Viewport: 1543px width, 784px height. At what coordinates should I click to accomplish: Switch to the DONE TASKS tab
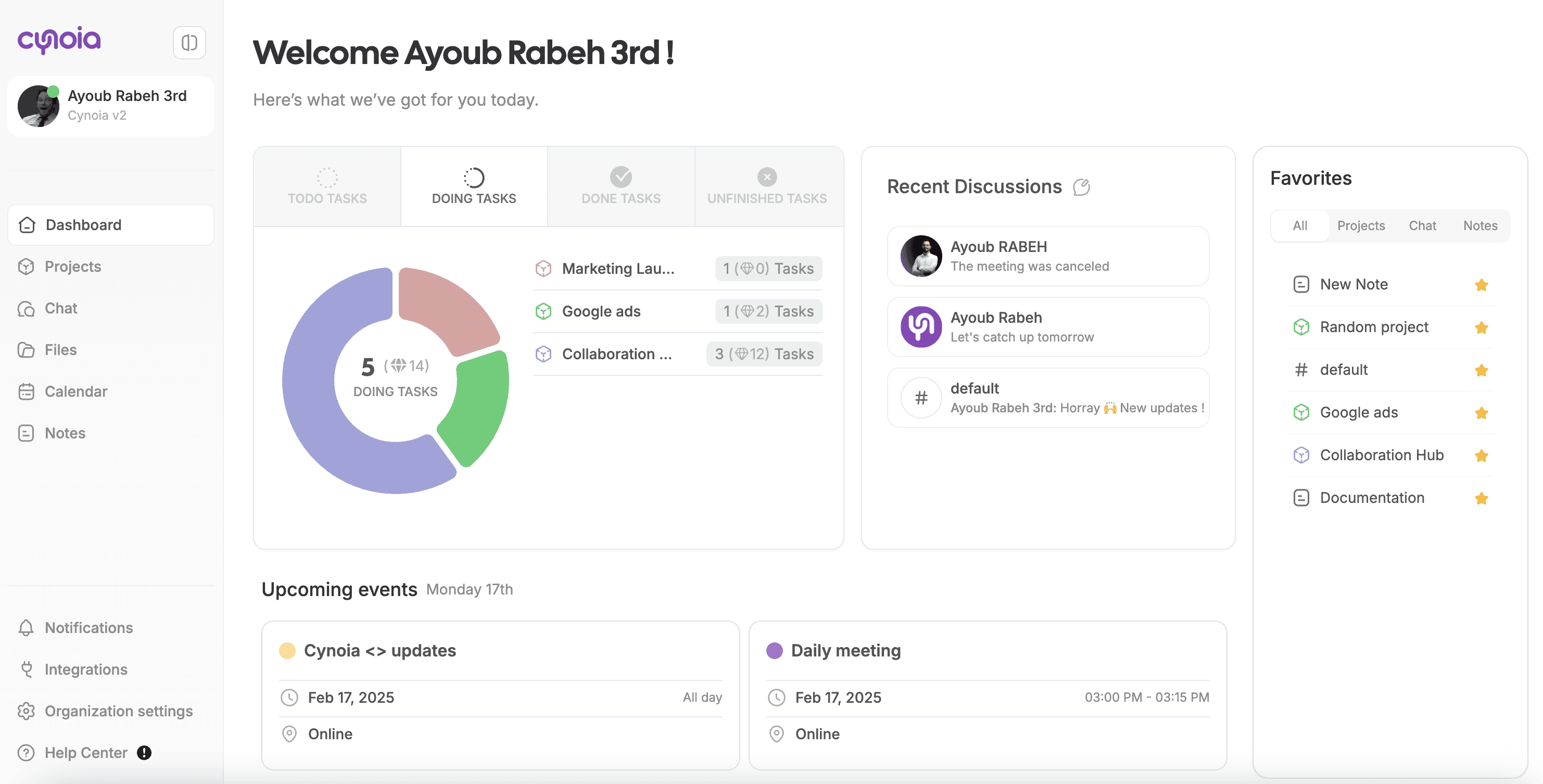click(x=621, y=186)
